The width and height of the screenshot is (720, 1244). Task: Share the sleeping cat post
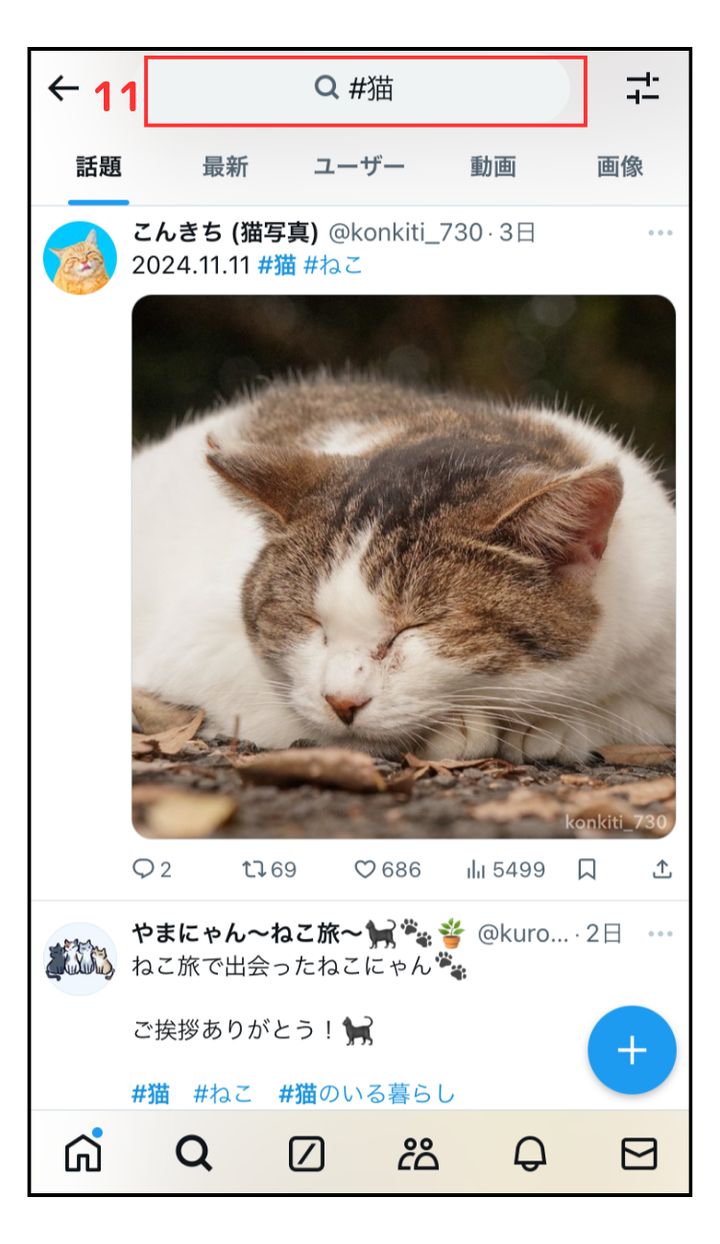(662, 870)
